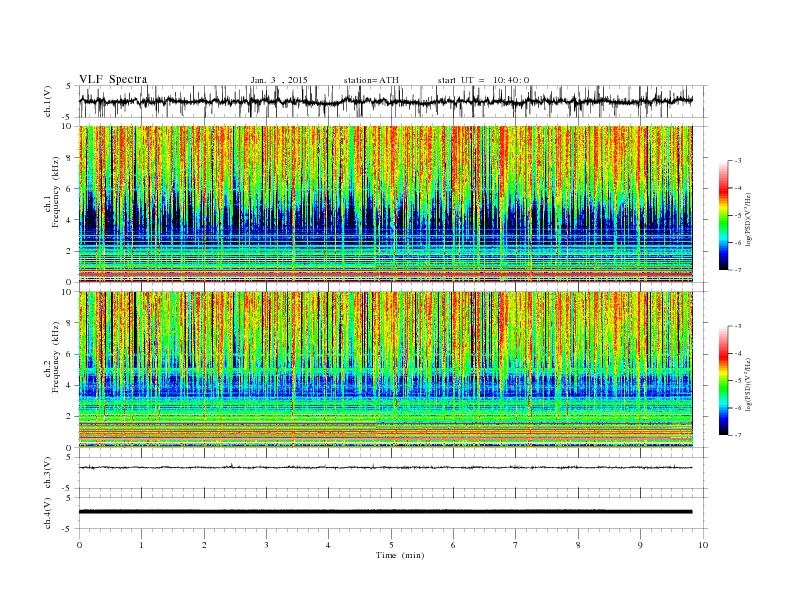Click the "10" tick on the time axis
Image resolution: width=792 pixels, height=612 pixels.
[x=703, y=545]
